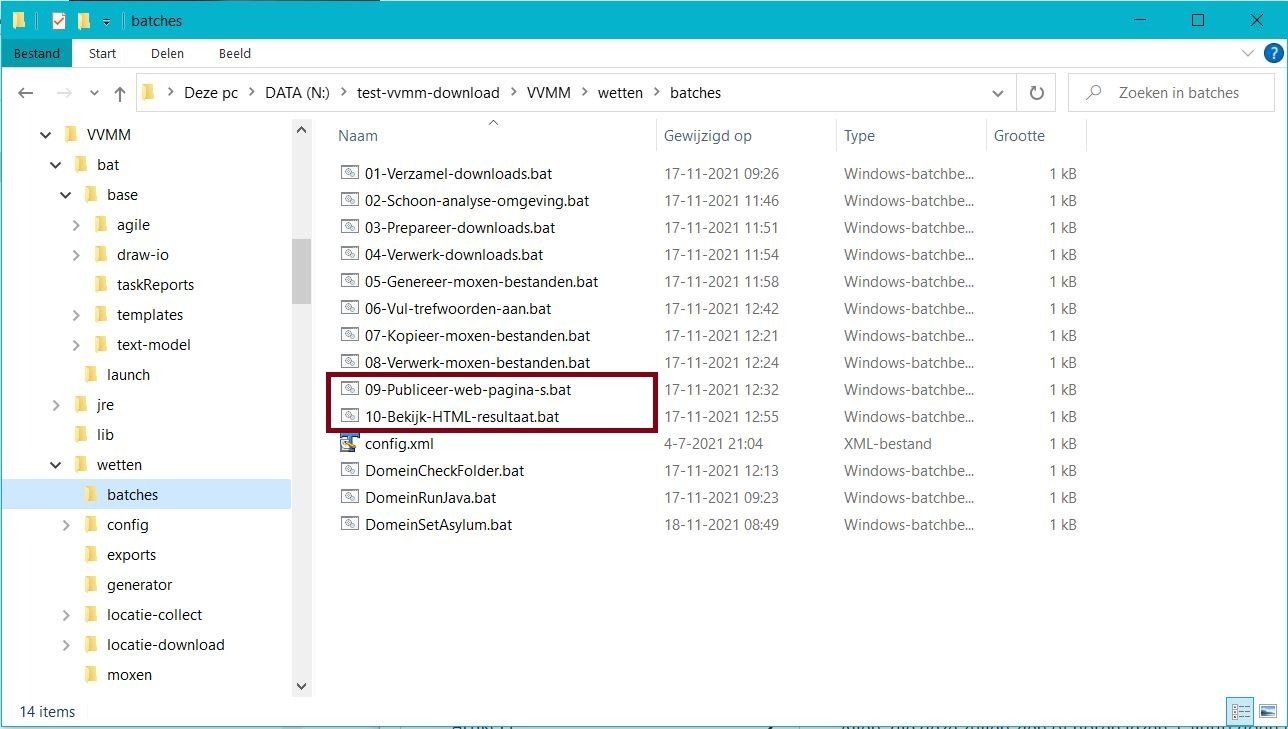Select 03-Prepareer-downloads.bat file icon

click(x=349, y=227)
